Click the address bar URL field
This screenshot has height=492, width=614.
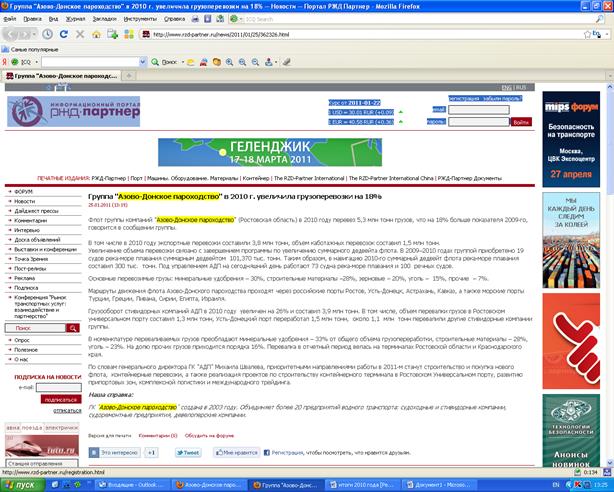[364, 34]
